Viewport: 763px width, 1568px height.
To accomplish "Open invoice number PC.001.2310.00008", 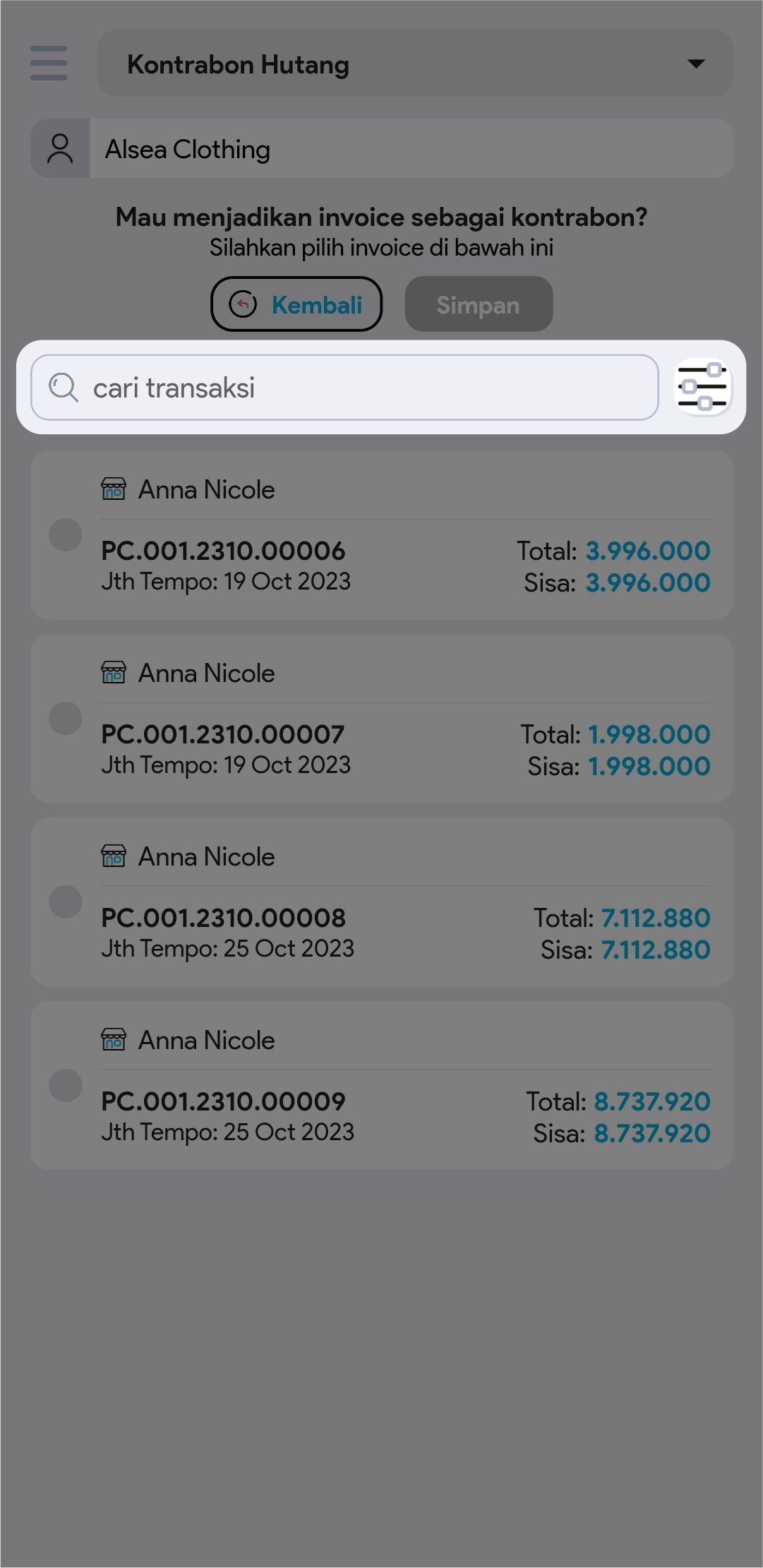I will pos(223,918).
